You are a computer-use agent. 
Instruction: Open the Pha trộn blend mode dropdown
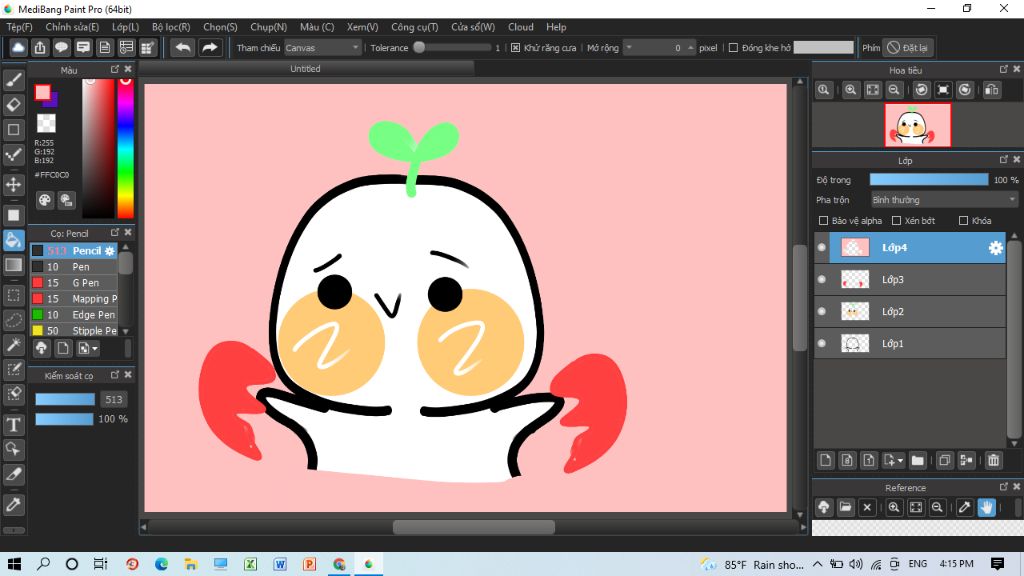pyautogui.click(x=943, y=200)
